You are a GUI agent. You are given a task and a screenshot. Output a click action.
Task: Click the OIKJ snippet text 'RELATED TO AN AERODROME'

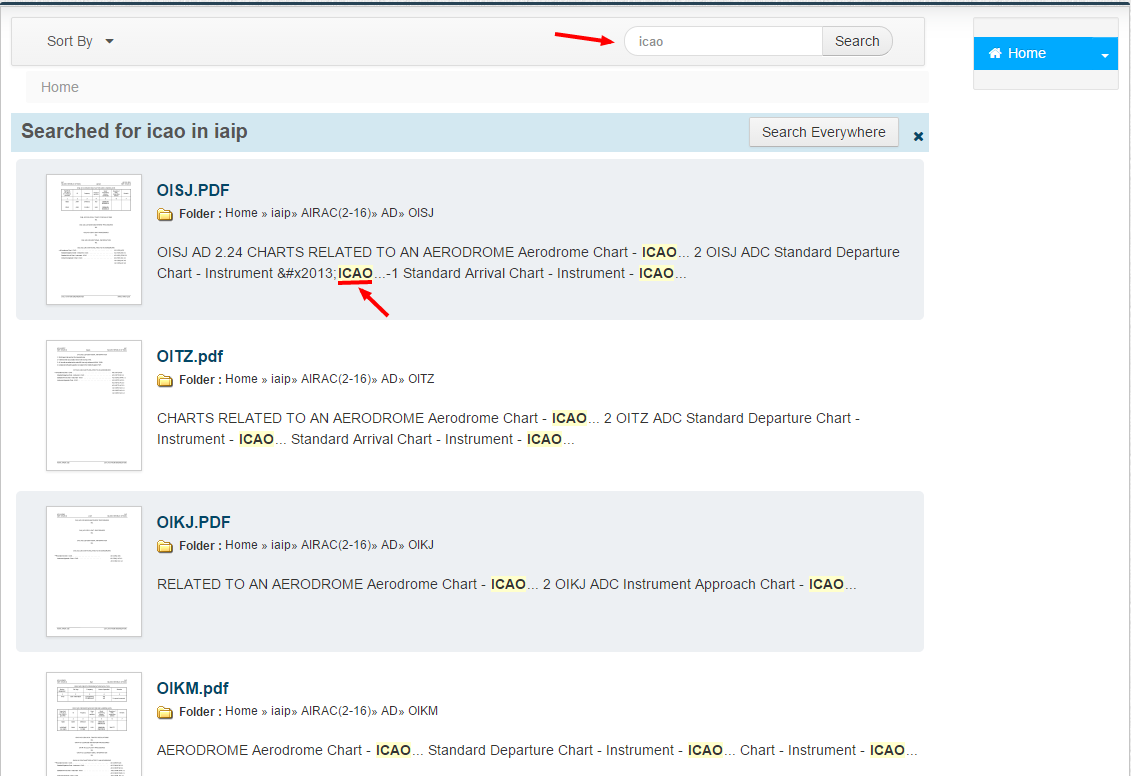point(260,584)
